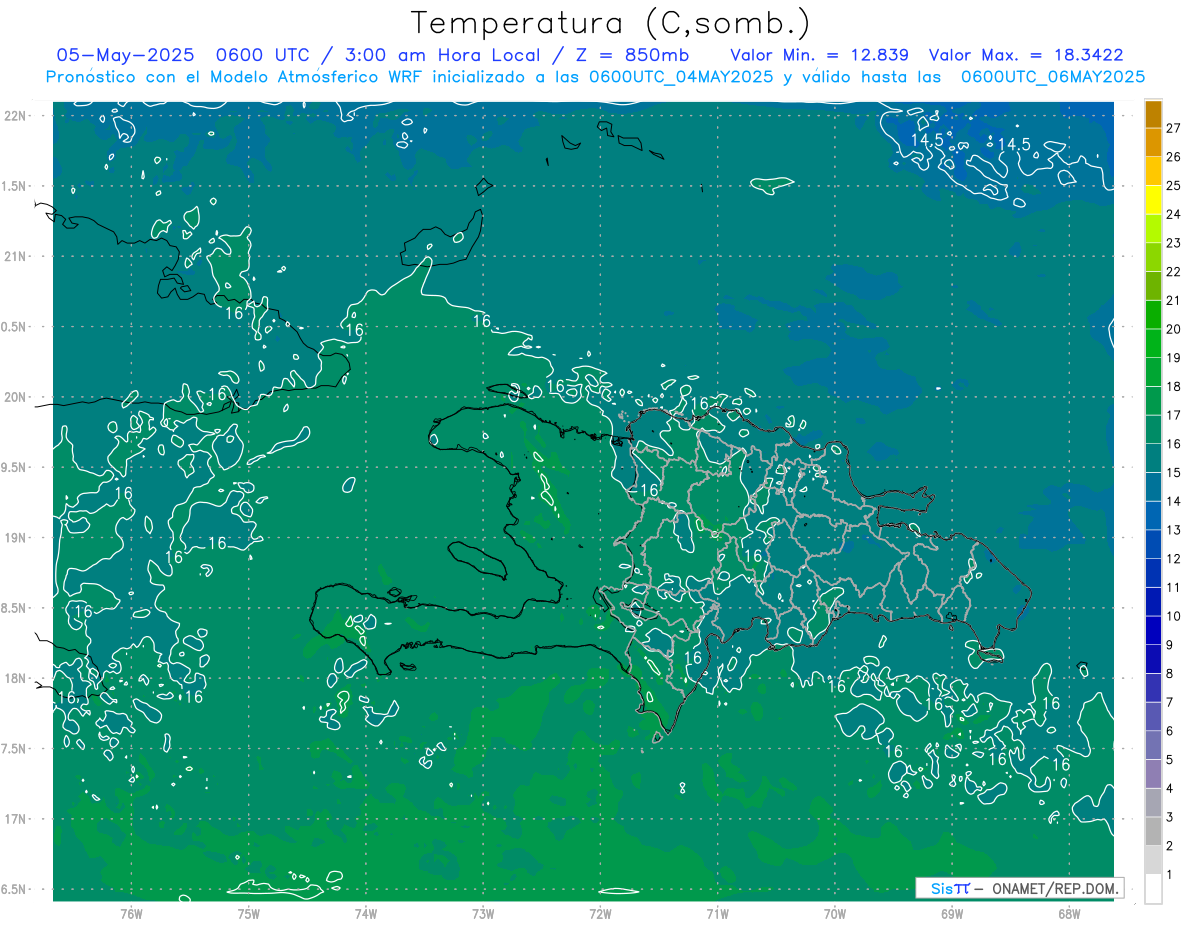1200x927 pixels.
Task: Click the color scale label 25
Action: 1174,186
